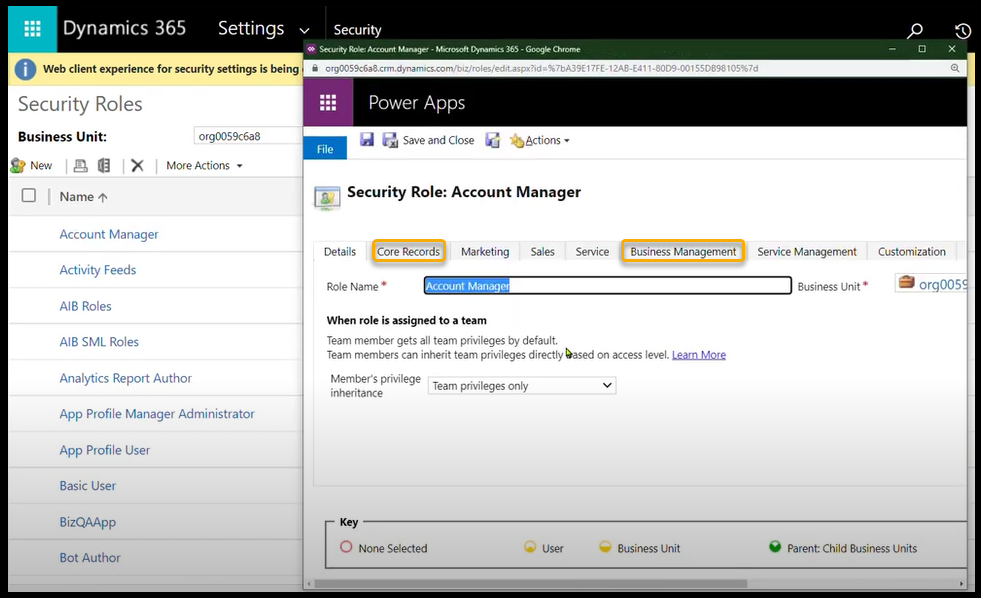Delete the selected role with the X icon

(x=138, y=166)
